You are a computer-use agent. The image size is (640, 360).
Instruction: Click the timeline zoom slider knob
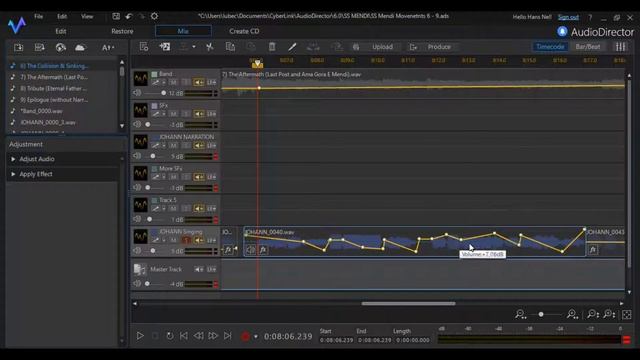tap(541, 314)
